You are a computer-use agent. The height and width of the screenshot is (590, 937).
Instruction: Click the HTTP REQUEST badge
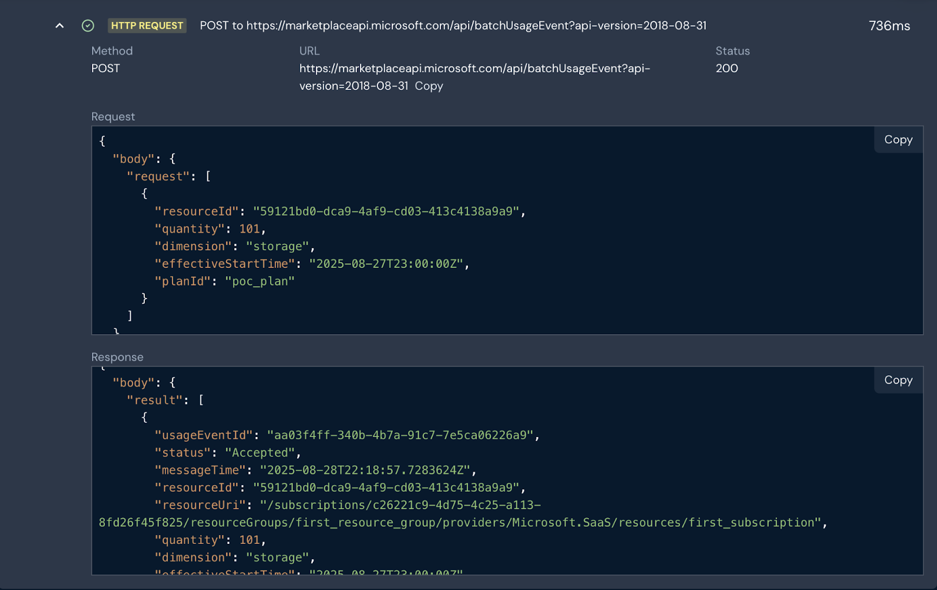[x=147, y=26]
